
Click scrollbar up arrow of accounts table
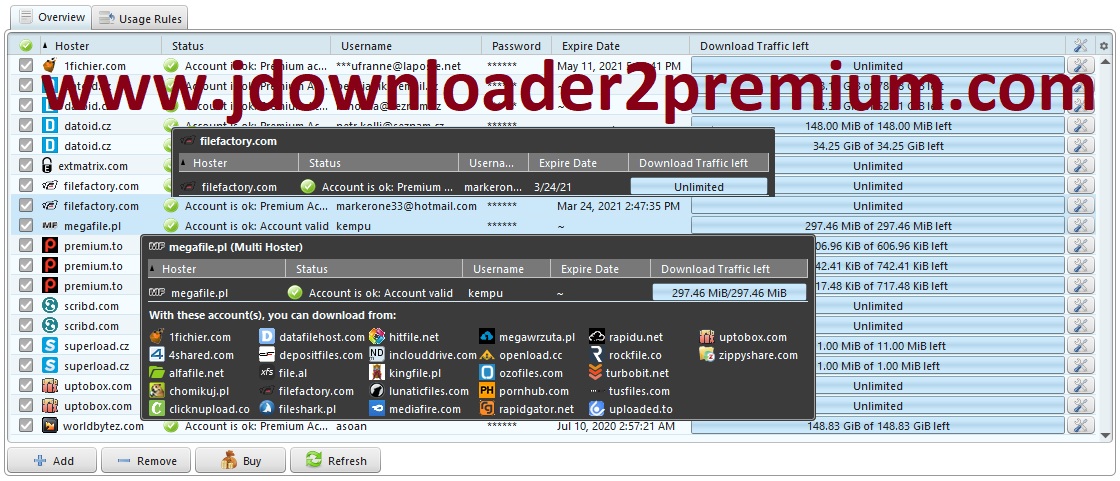(x=1105, y=63)
